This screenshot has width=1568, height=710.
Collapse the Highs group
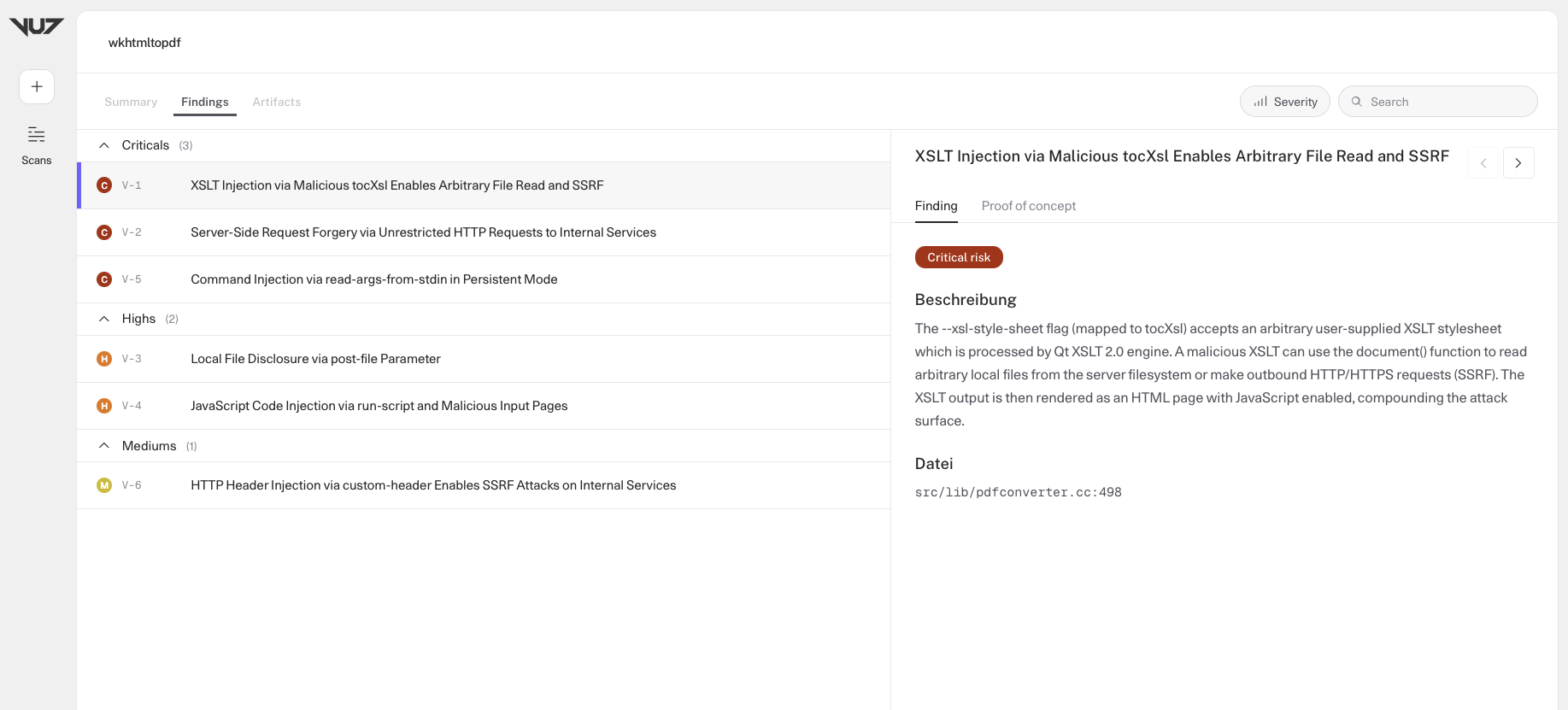coord(104,319)
